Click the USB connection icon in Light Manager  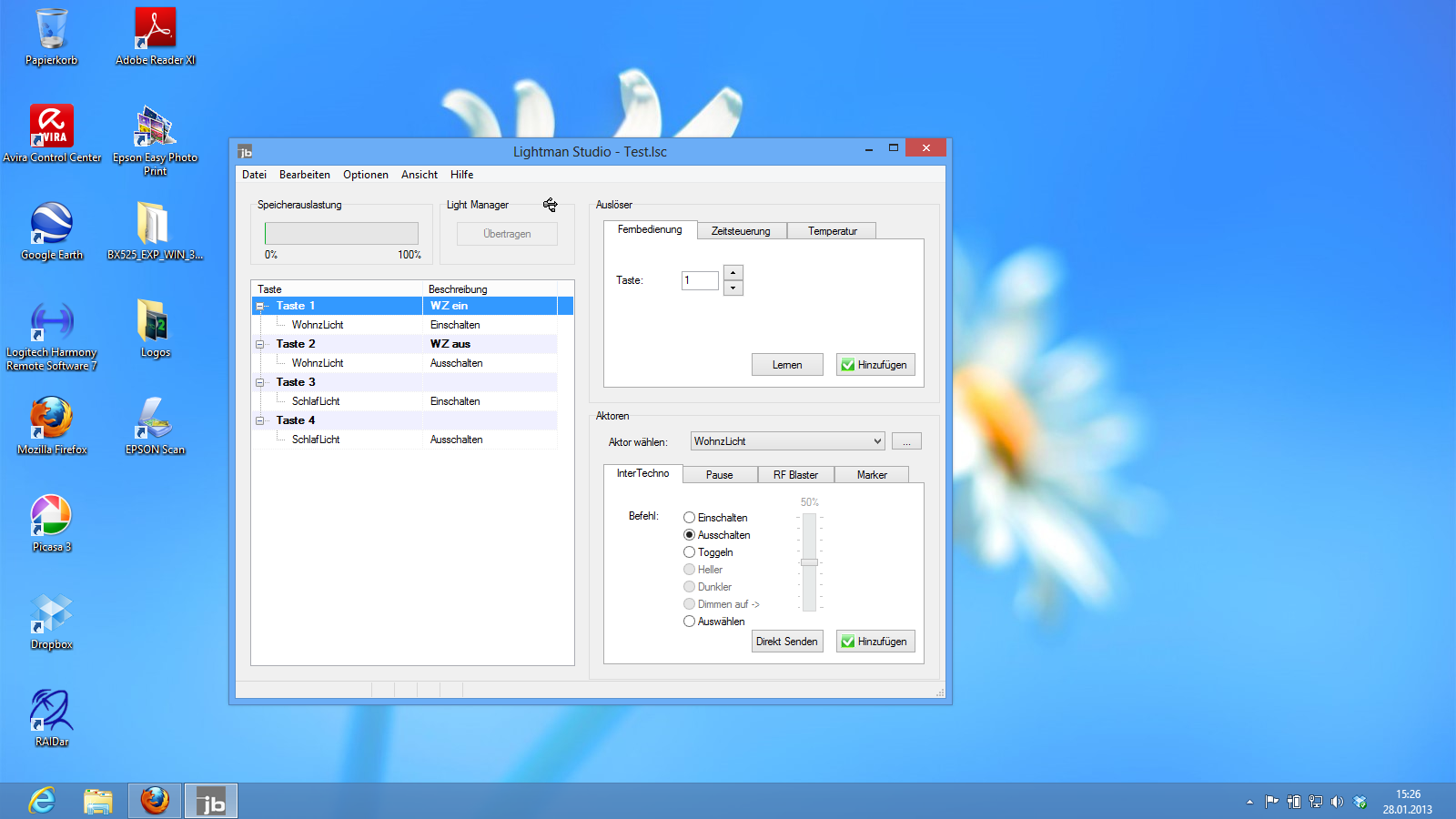[550, 205]
